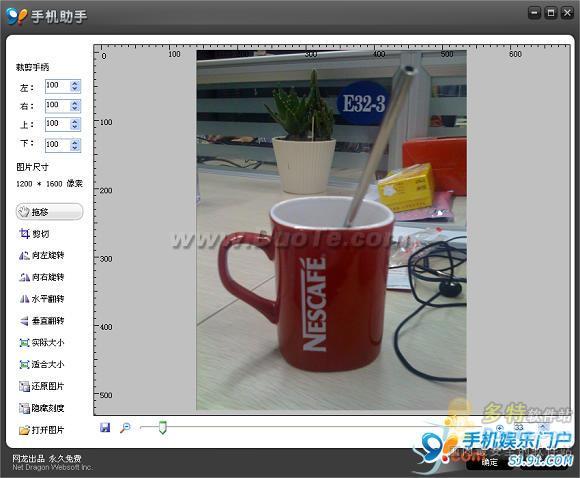
Task: Confirm edits with the 确定 button
Action: click(x=490, y=462)
